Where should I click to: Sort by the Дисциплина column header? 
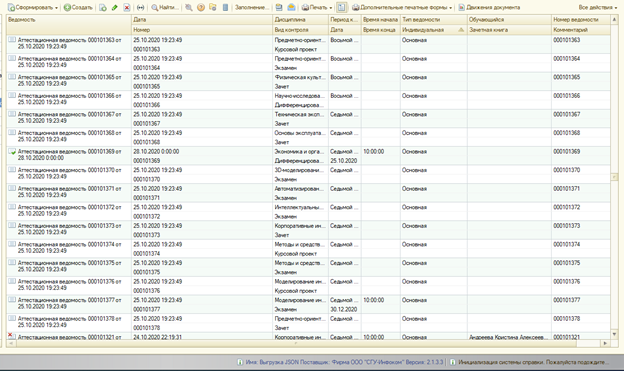pos(300,20)
